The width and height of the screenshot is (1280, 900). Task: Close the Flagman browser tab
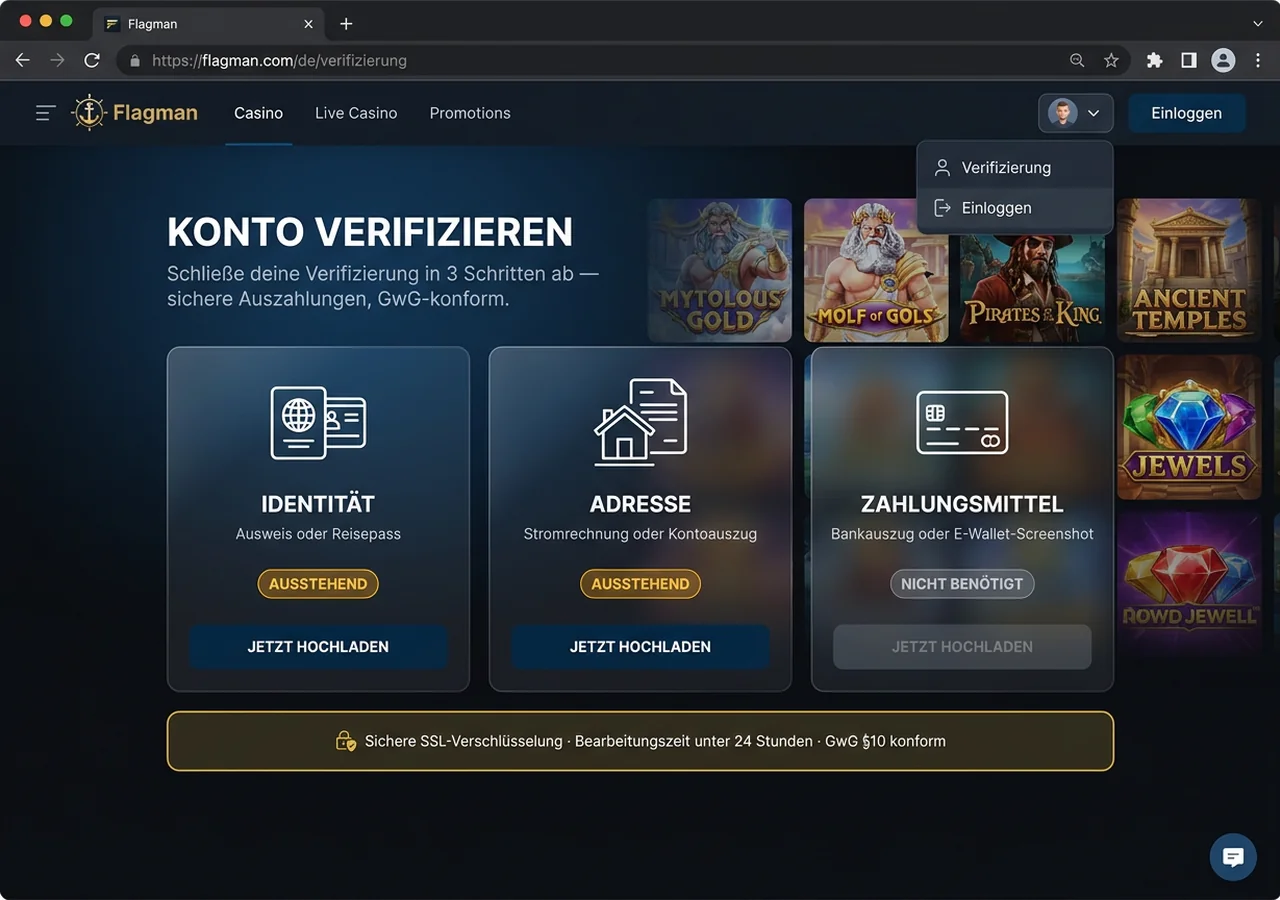pos(308,24)
